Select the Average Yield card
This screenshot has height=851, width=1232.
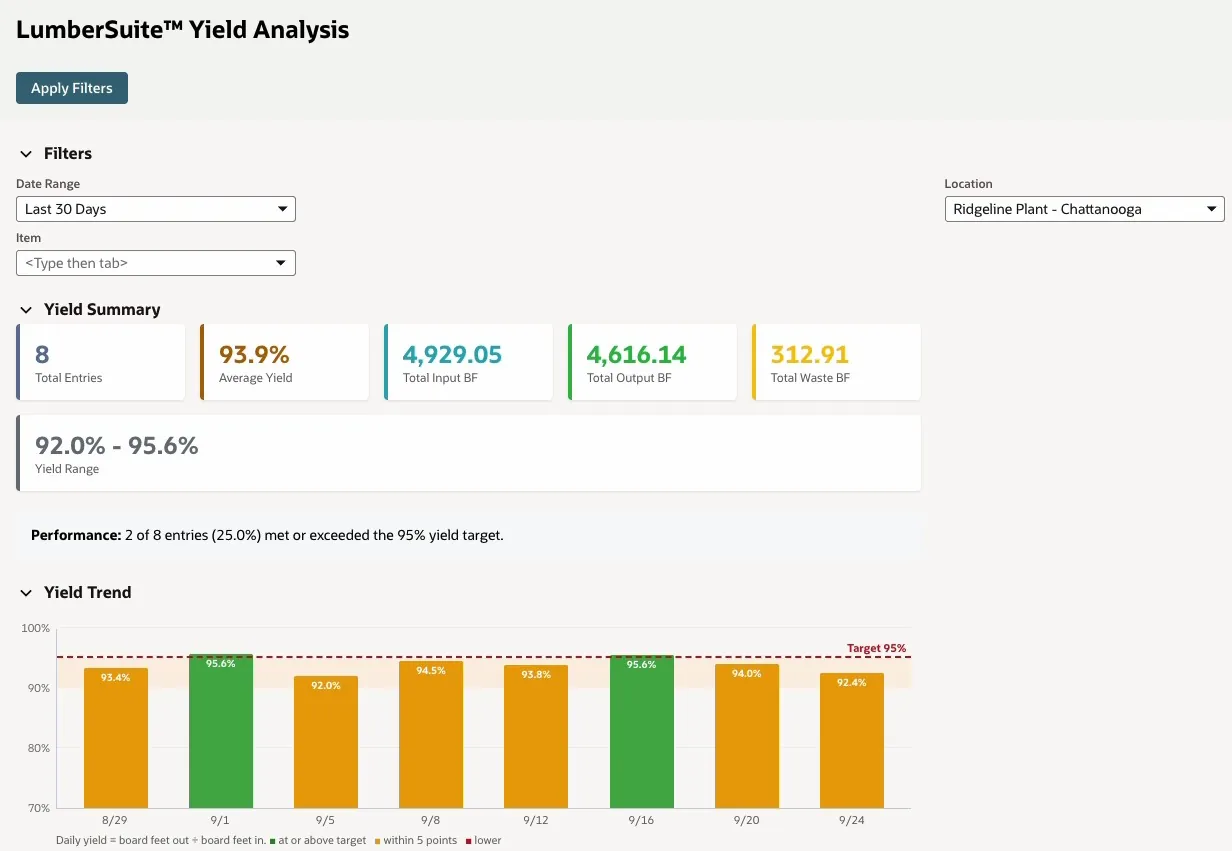pos(284,362)
